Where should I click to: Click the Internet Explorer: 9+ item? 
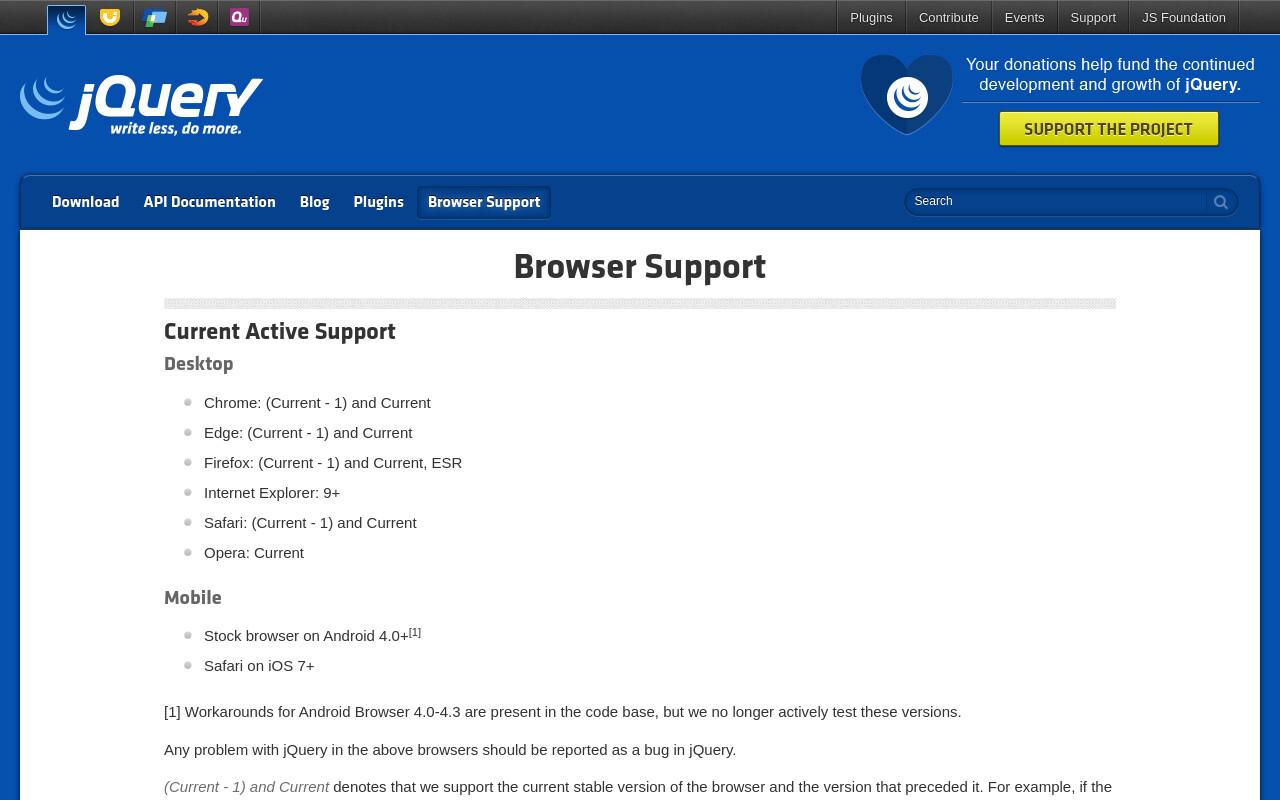coord(272,493)
